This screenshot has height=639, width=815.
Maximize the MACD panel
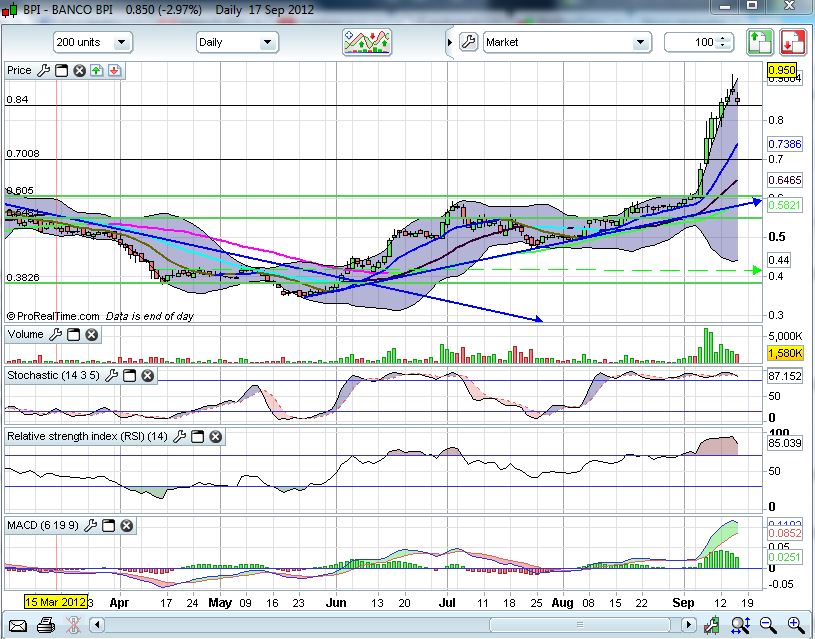click(x=108, y=526)
